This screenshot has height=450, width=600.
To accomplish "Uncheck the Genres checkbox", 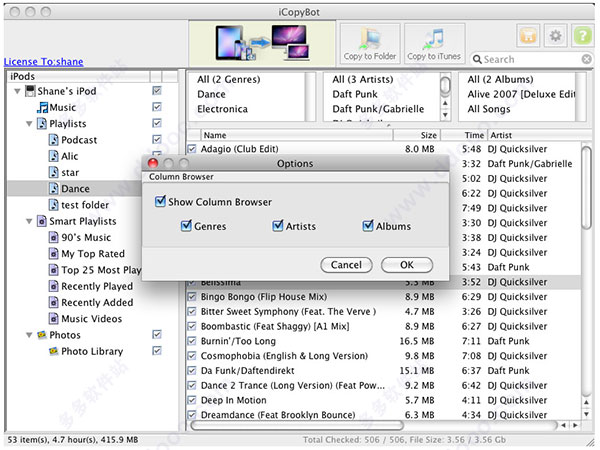I will pyautogui.click(x=186, y=226).
